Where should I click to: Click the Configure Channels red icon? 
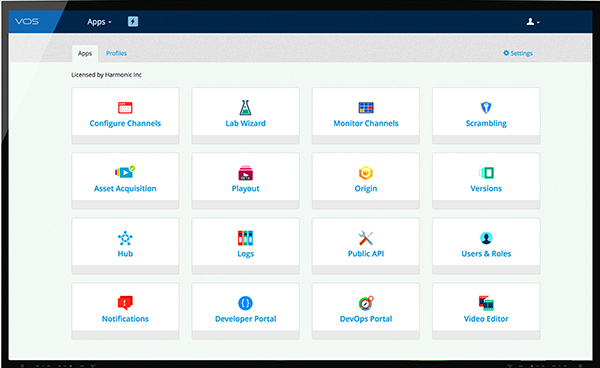click(x=125, y=108)
